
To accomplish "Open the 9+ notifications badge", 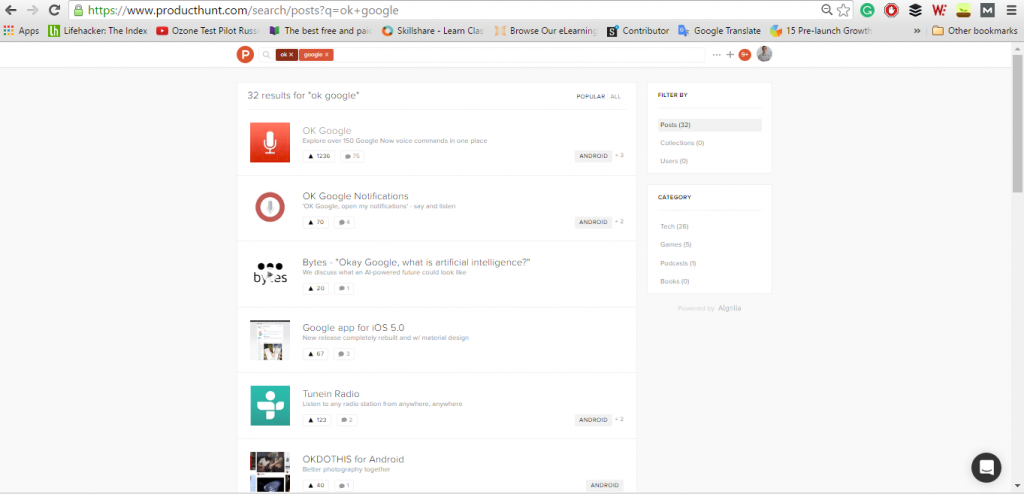I will (744, 55).
